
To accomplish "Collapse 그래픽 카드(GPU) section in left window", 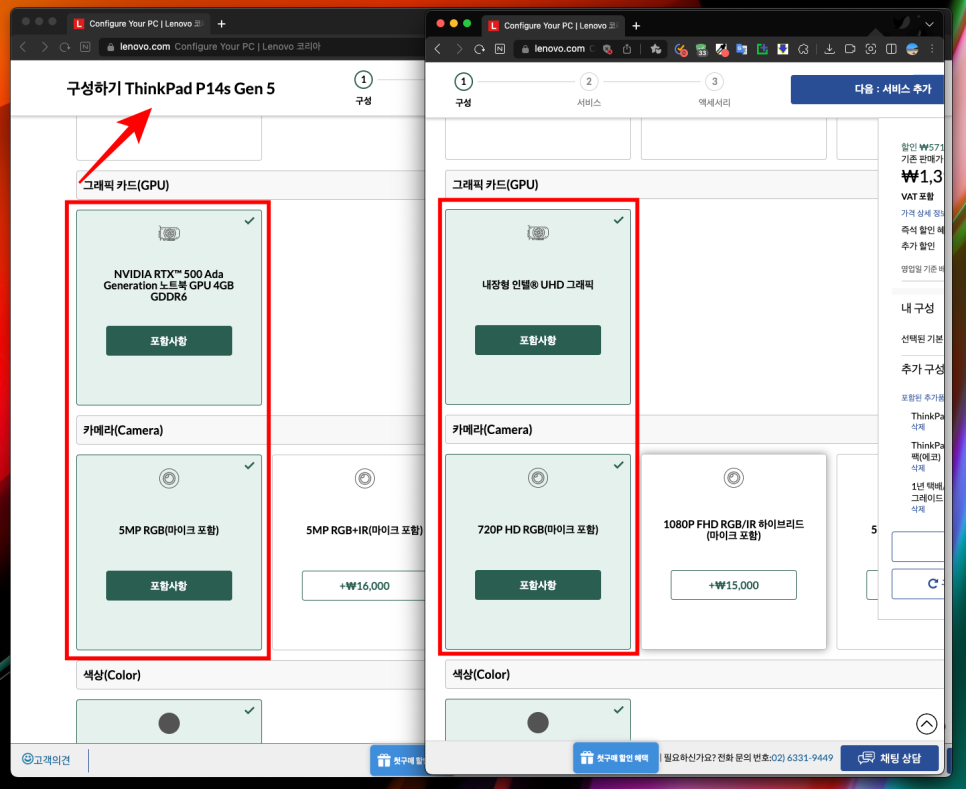I will coord(250,185).
